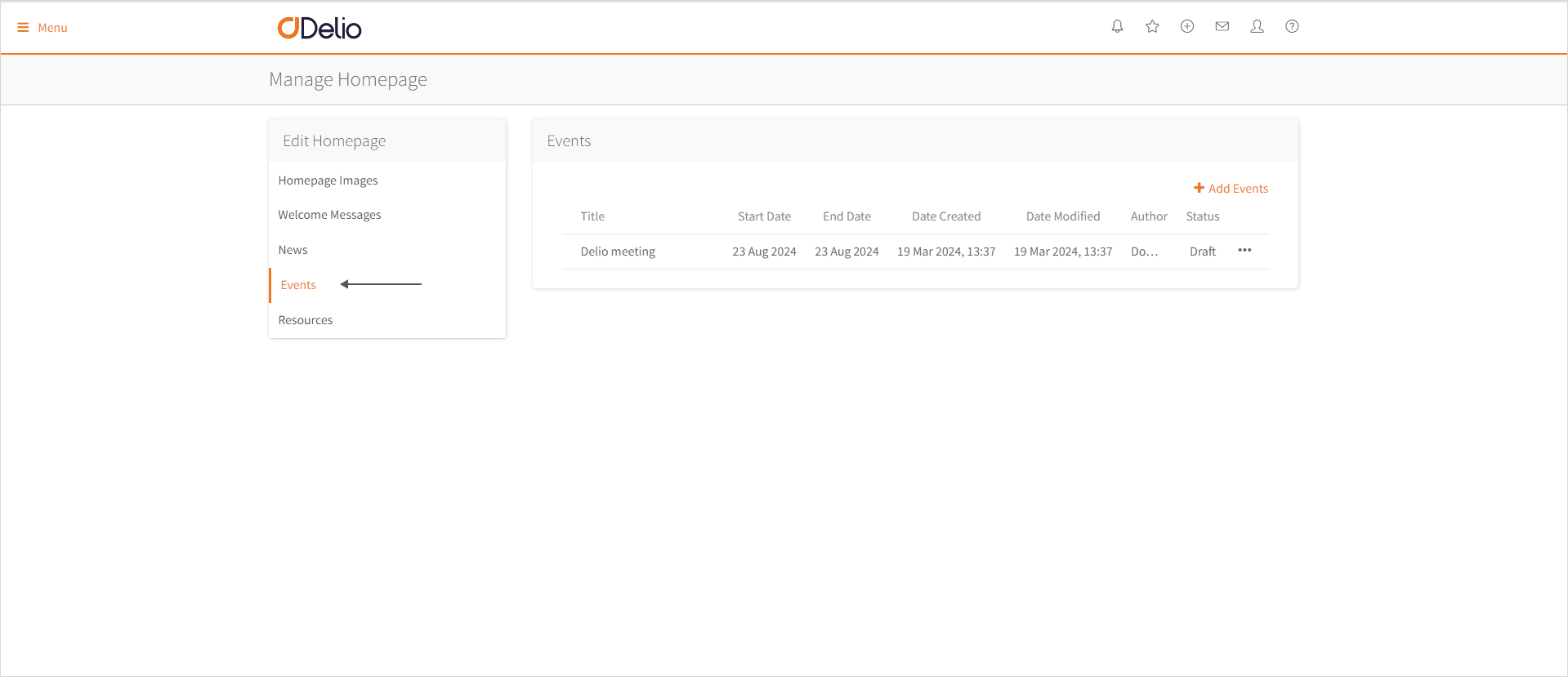
Task: Select Welcome Messages in sidebar
Action: coord(329,215)
